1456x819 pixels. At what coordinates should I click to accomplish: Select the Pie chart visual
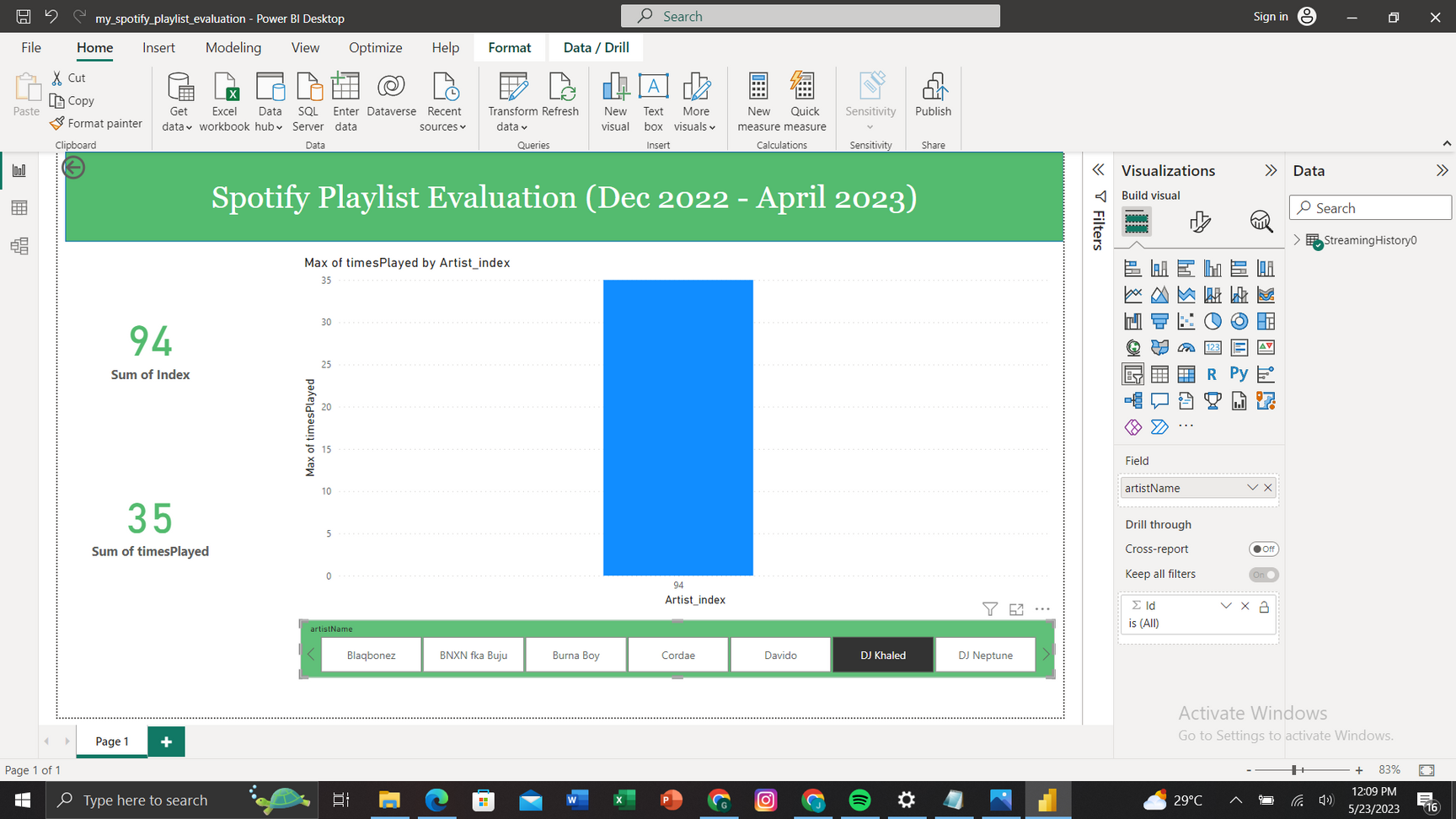[1212, 321]
